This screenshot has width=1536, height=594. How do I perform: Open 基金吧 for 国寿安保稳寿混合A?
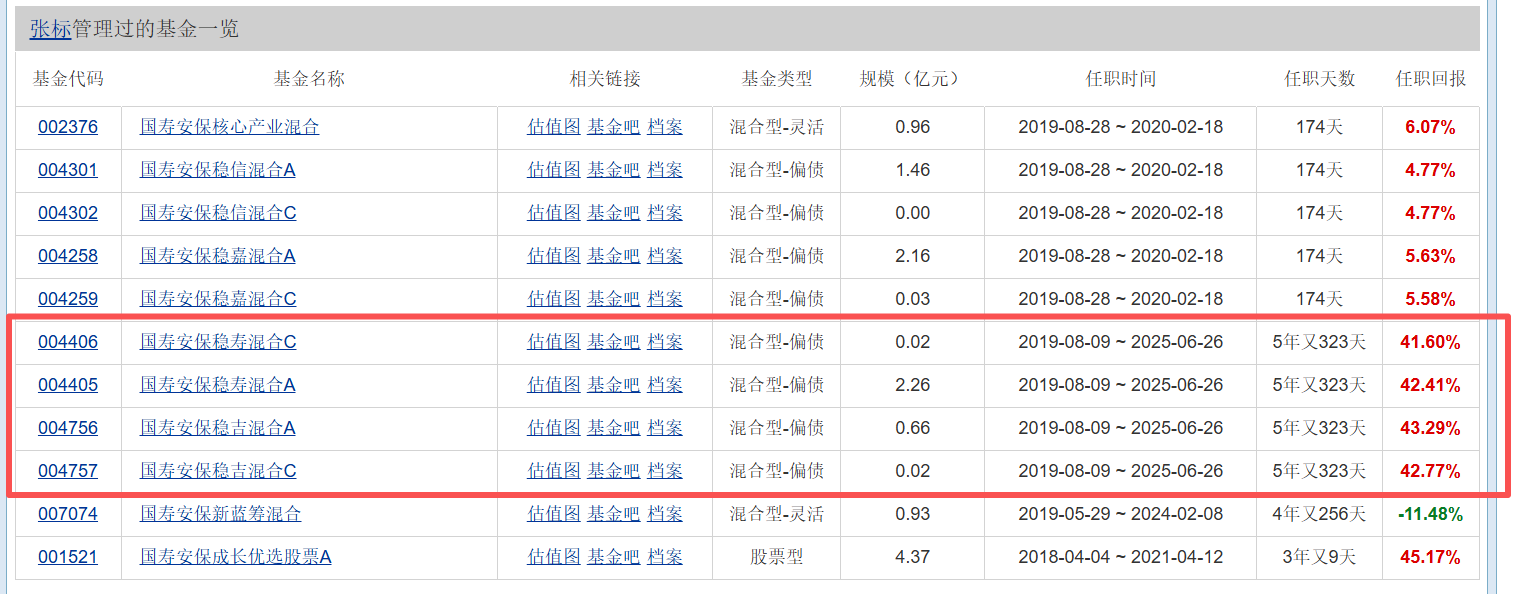[x=613, y=385]
